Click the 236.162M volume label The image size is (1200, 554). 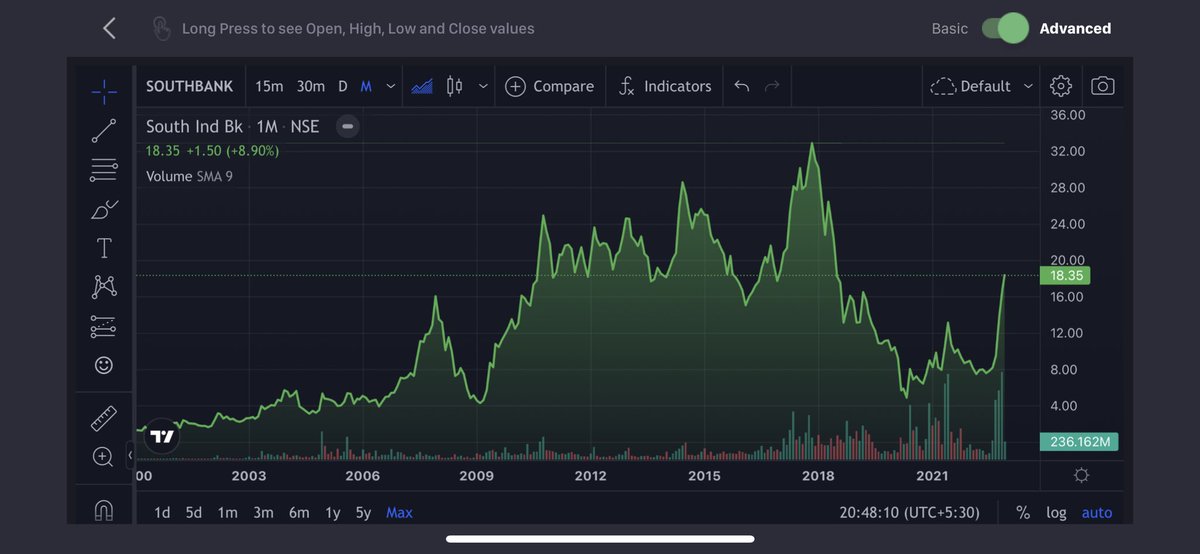1079,441
